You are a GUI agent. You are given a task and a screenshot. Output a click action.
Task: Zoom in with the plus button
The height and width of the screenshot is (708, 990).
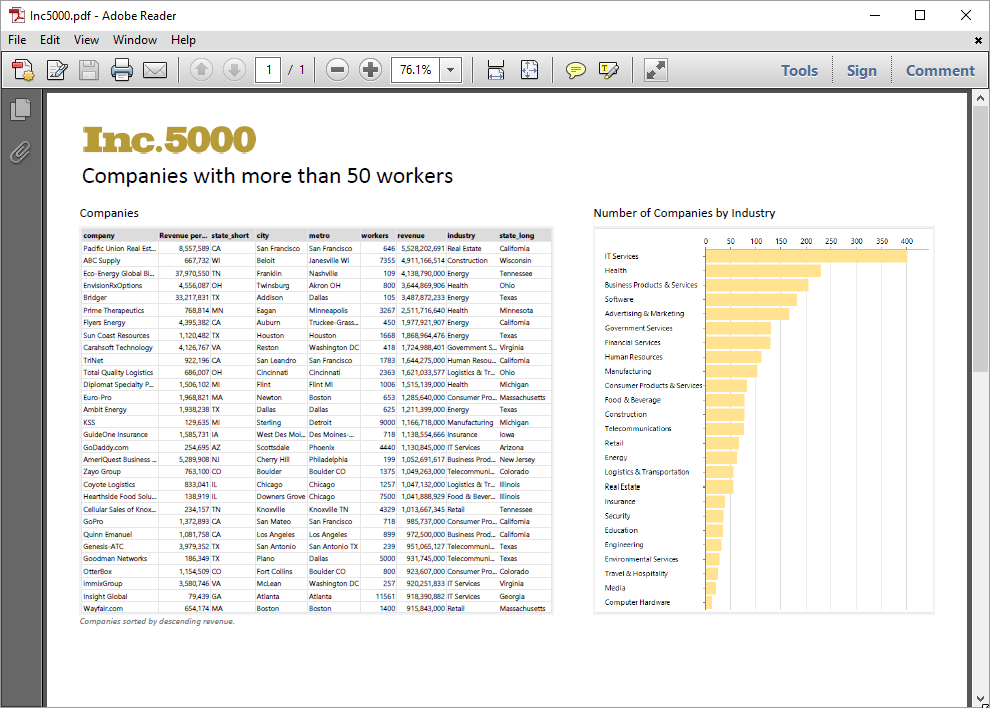point(371,70)
